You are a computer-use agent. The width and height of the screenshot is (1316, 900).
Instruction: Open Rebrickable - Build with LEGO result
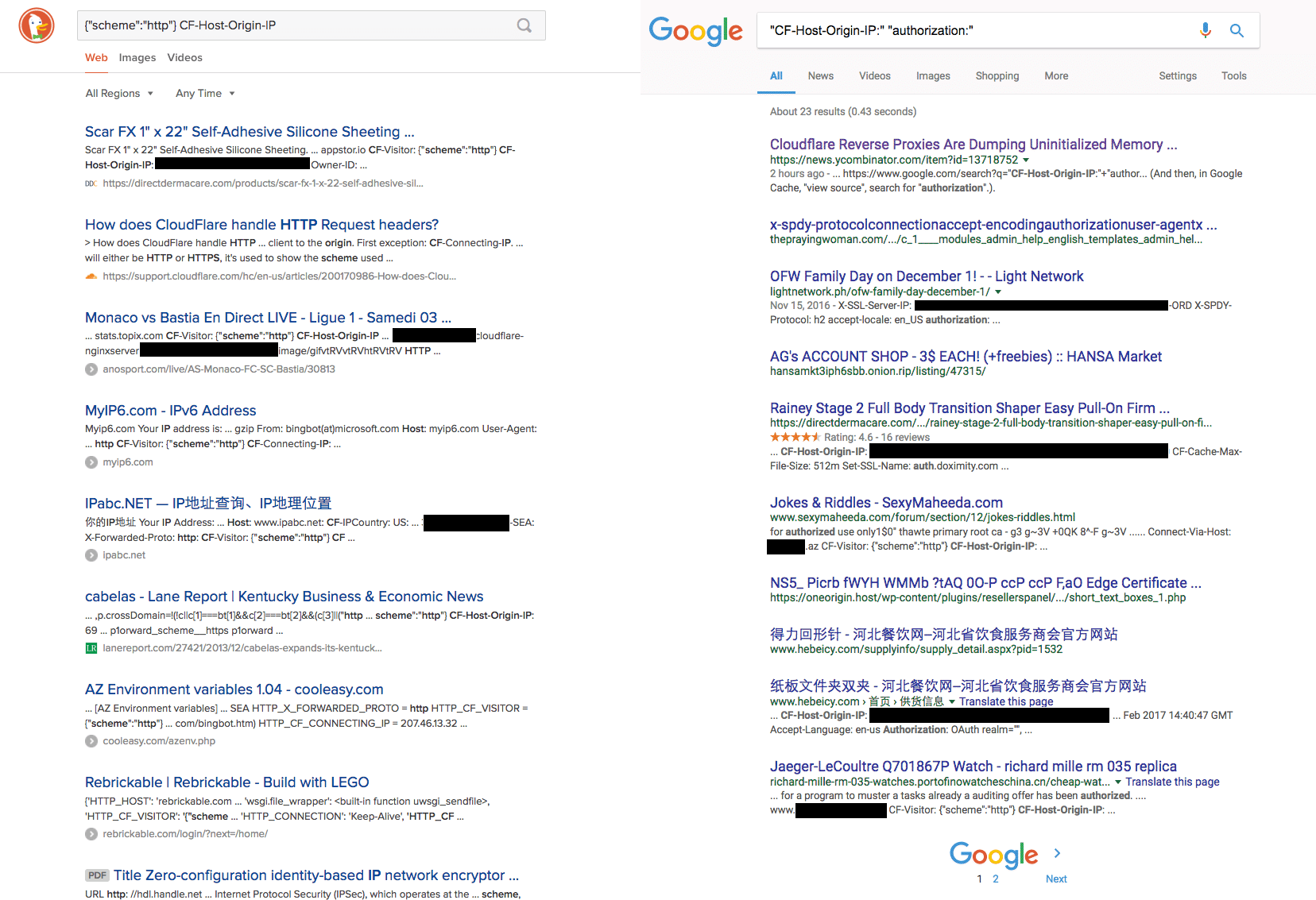(x=227, y=782)
